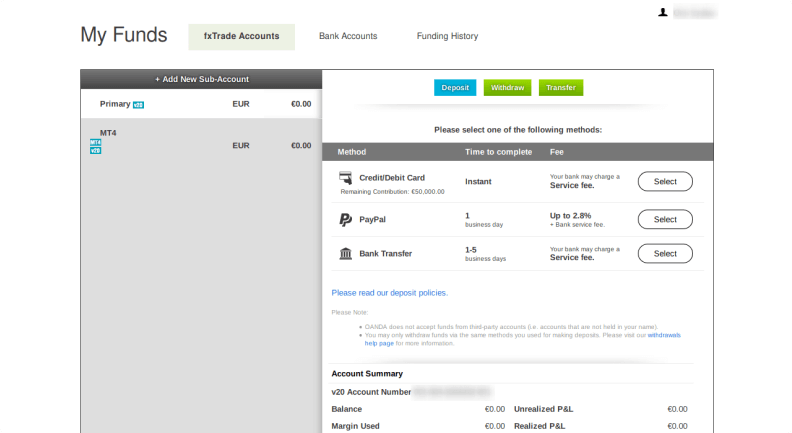Screen dimensions: 792x433
Task: Click the Credit/Debit Card icon
Action: (345, 177)
